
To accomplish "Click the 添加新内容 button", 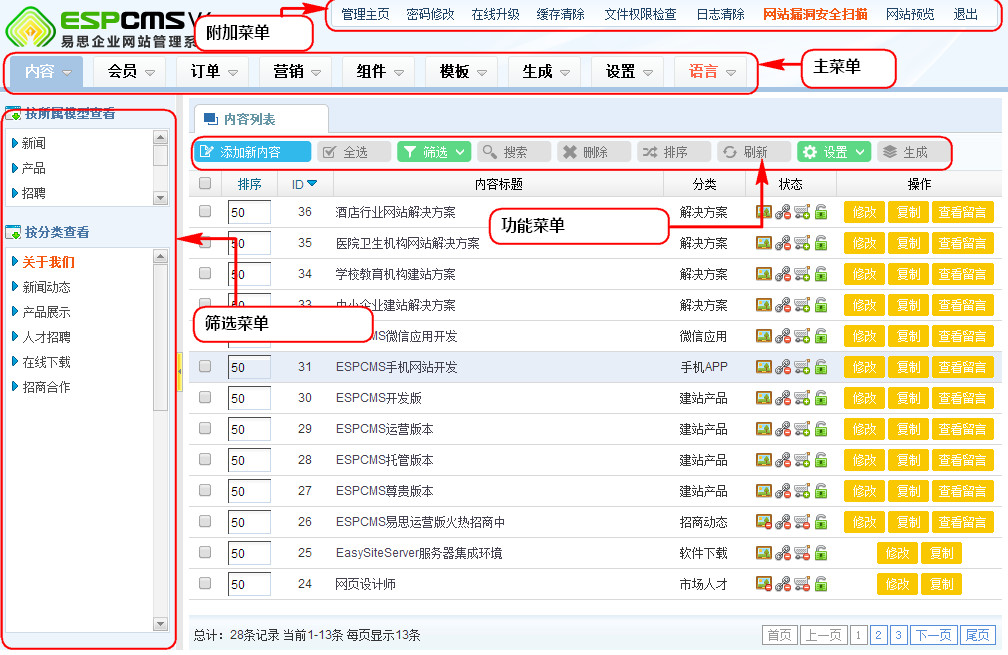I will [x=253, y=152].
